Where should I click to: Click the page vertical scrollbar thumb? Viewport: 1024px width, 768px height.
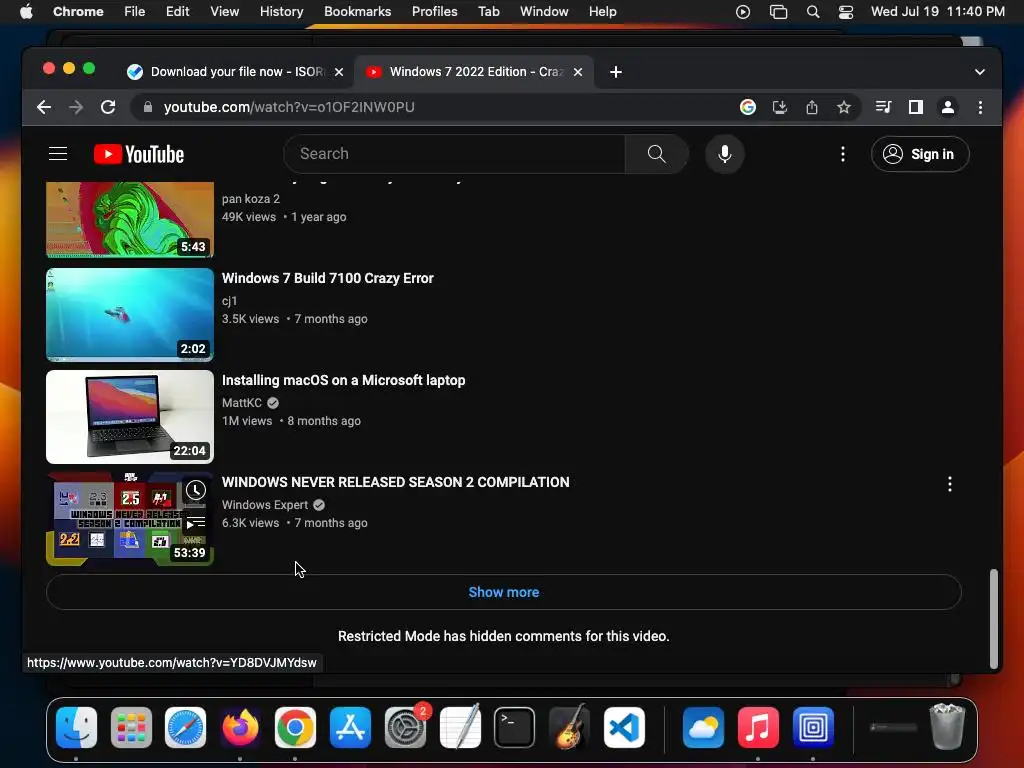pyautogui.click(x=993, y=618)
